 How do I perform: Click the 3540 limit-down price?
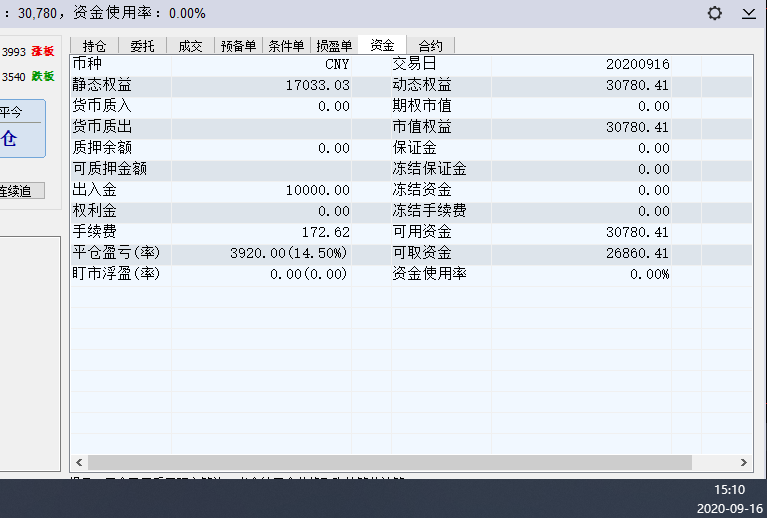[14, 77]
